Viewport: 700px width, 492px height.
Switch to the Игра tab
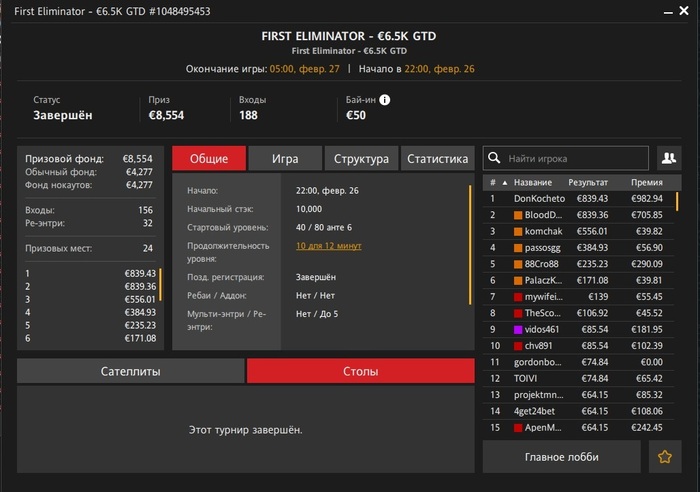pos(285,158)
